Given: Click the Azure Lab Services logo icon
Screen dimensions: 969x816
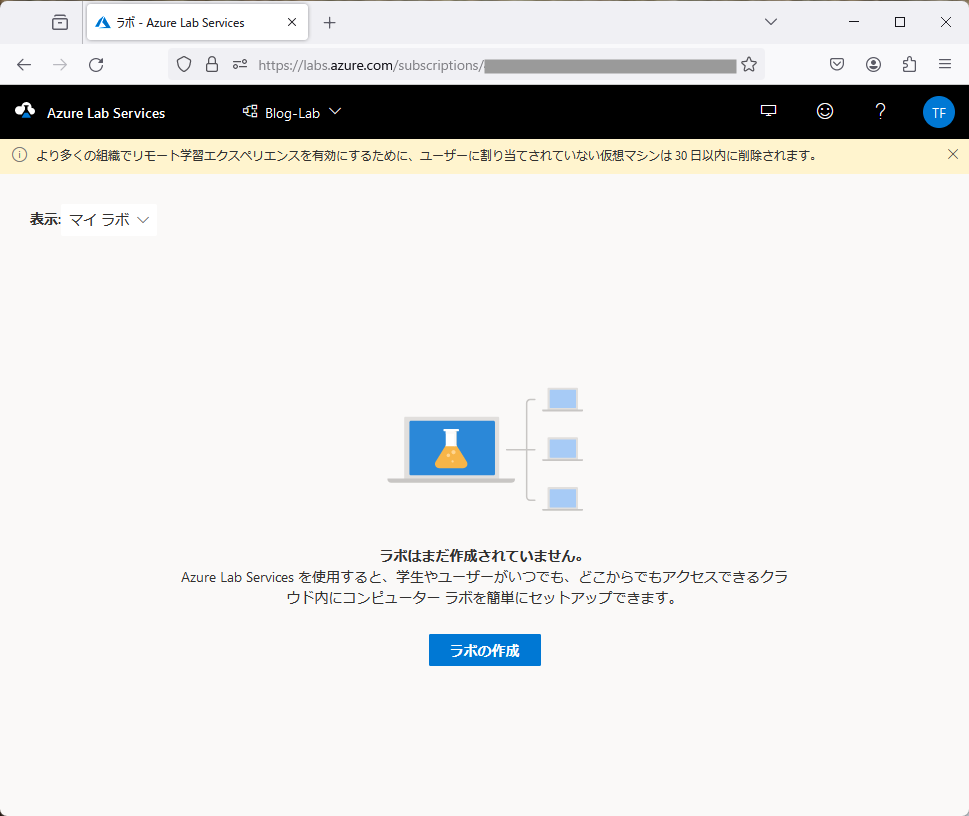Looking at the screenshot, I should pyautogui.click(x=25, y=111).
